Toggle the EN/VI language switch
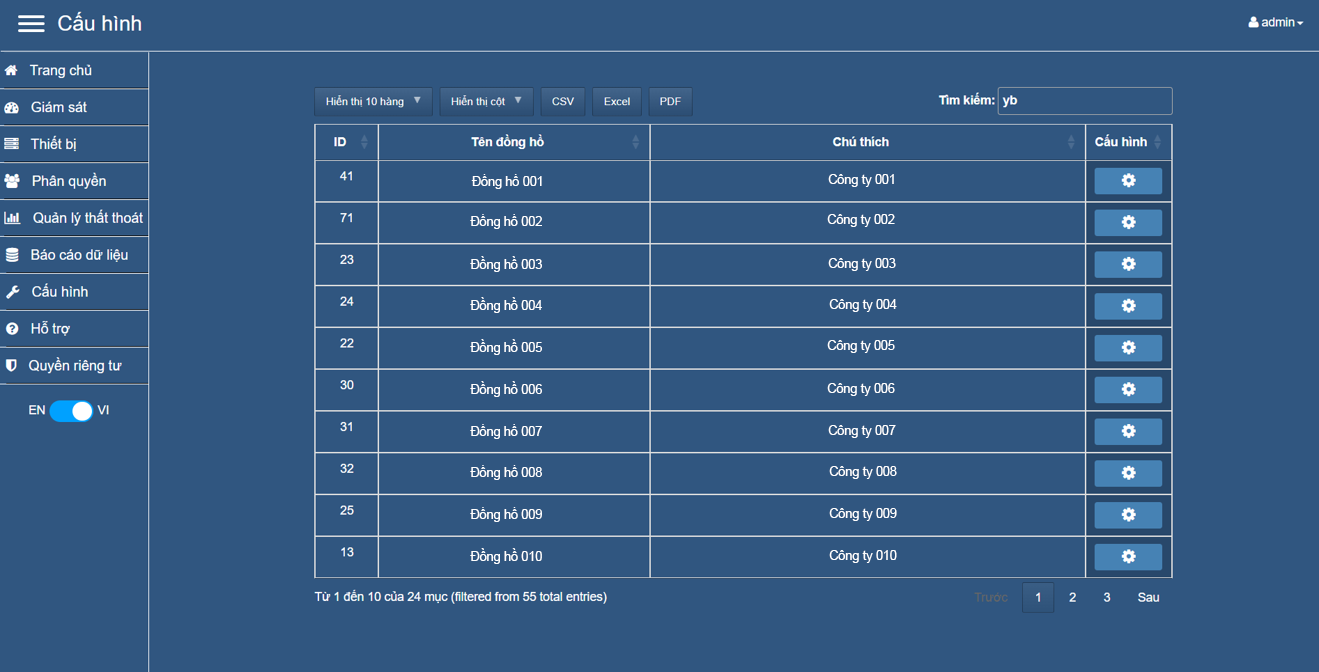Viewport: 1319px width, 672px height. click(x=71, y=411)
